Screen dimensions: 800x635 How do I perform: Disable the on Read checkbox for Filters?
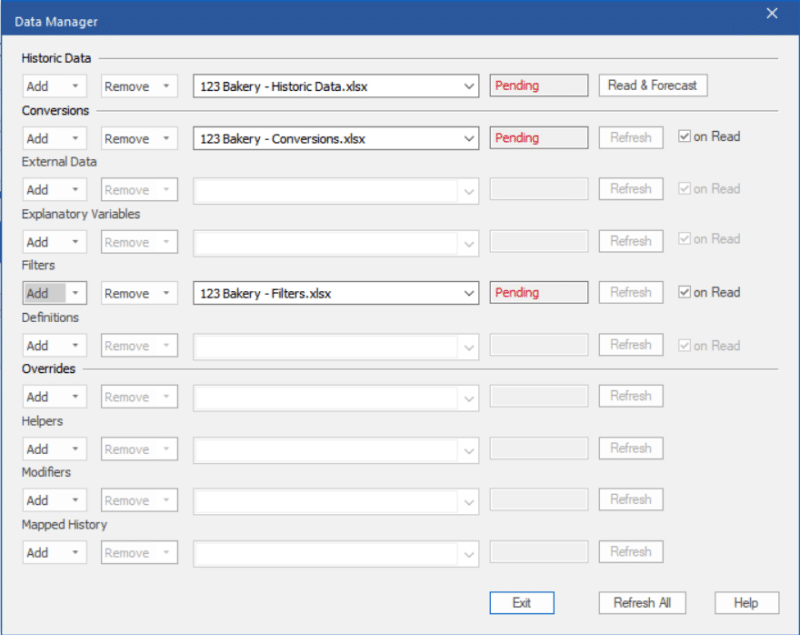point(684,291)
